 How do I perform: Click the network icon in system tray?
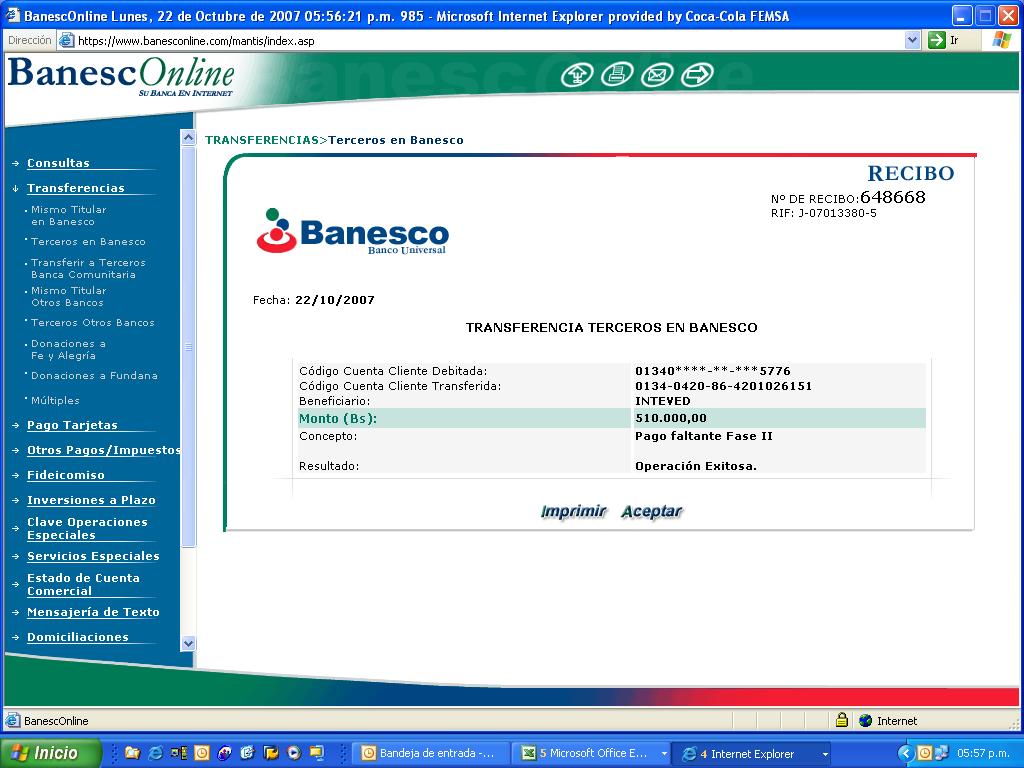[x=942, y=753]
